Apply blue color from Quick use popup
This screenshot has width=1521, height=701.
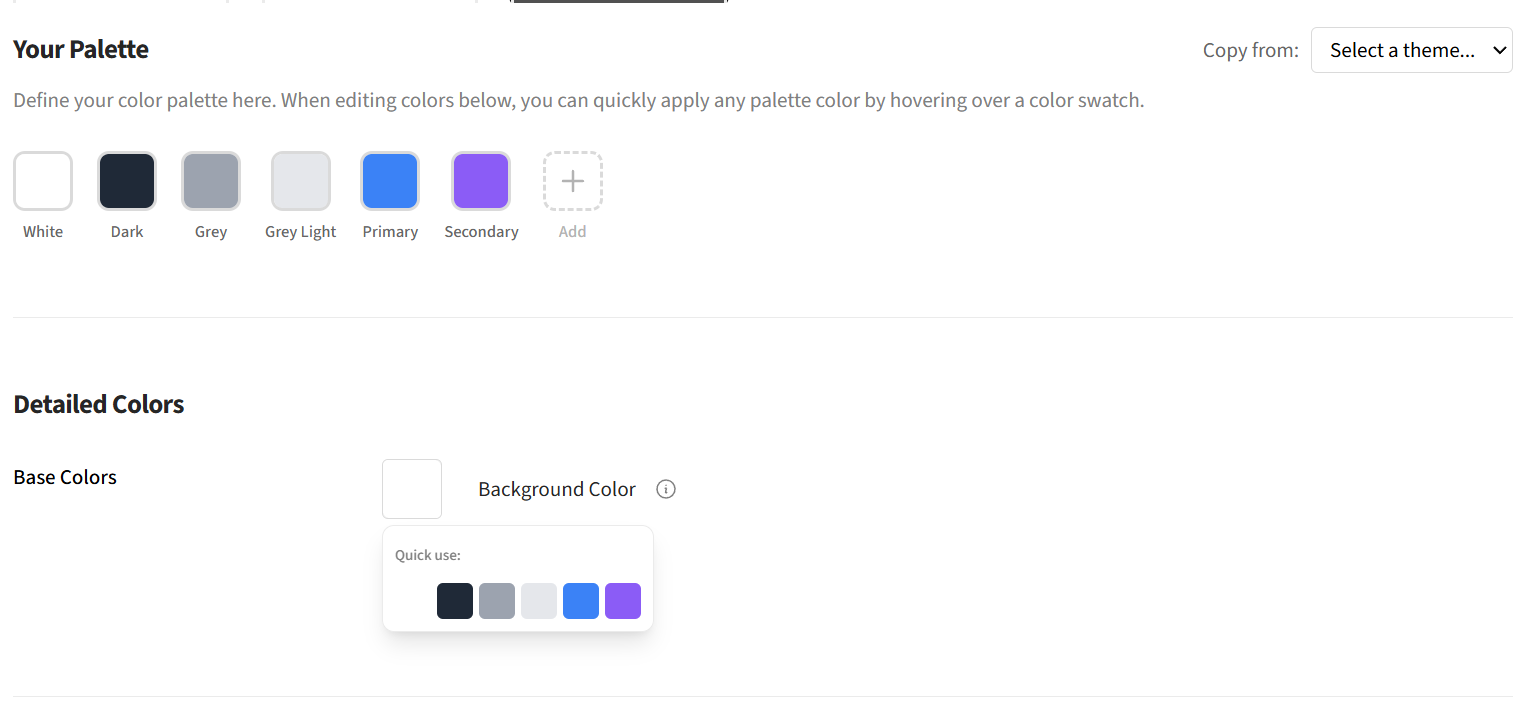click(x=581, y=601)
